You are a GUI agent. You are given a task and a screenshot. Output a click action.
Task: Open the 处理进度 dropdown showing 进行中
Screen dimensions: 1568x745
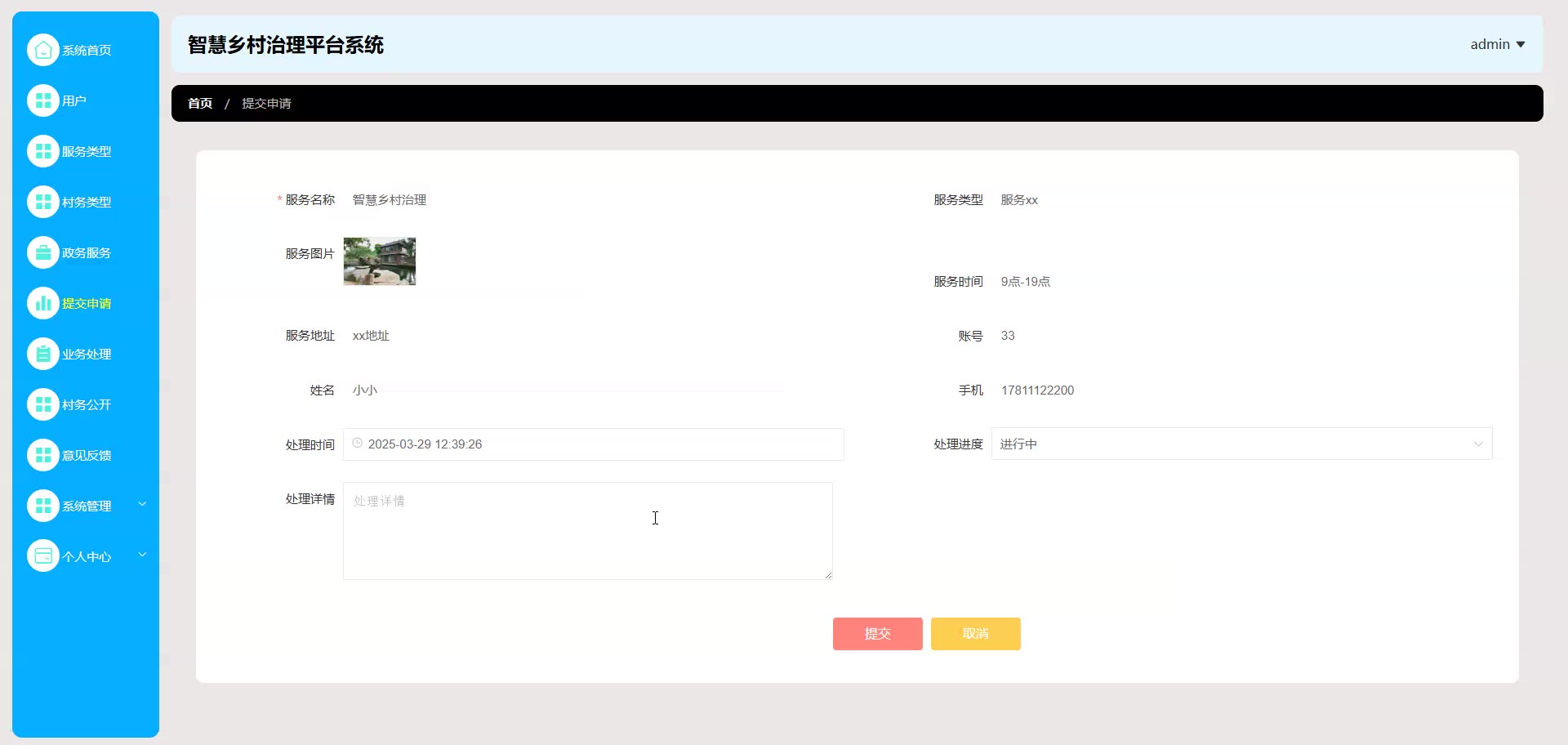pos(1241,444)
